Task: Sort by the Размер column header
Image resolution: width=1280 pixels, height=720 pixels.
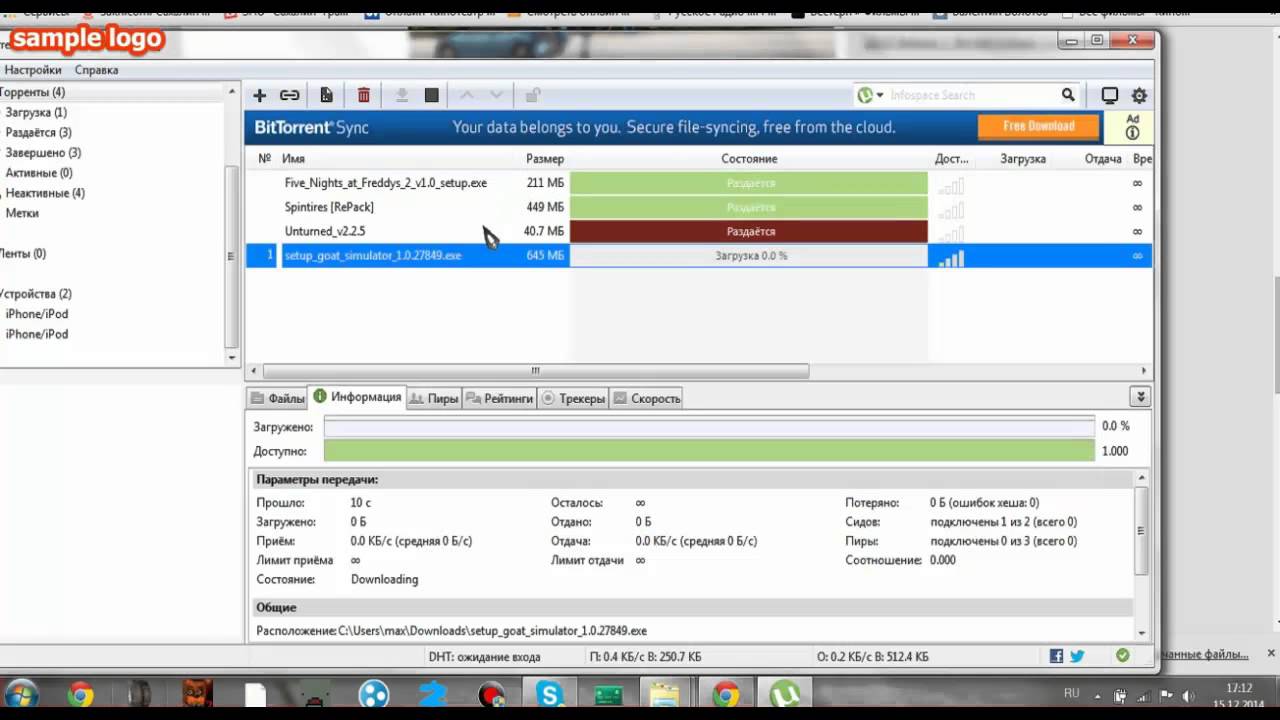Action: click(545, 158)
